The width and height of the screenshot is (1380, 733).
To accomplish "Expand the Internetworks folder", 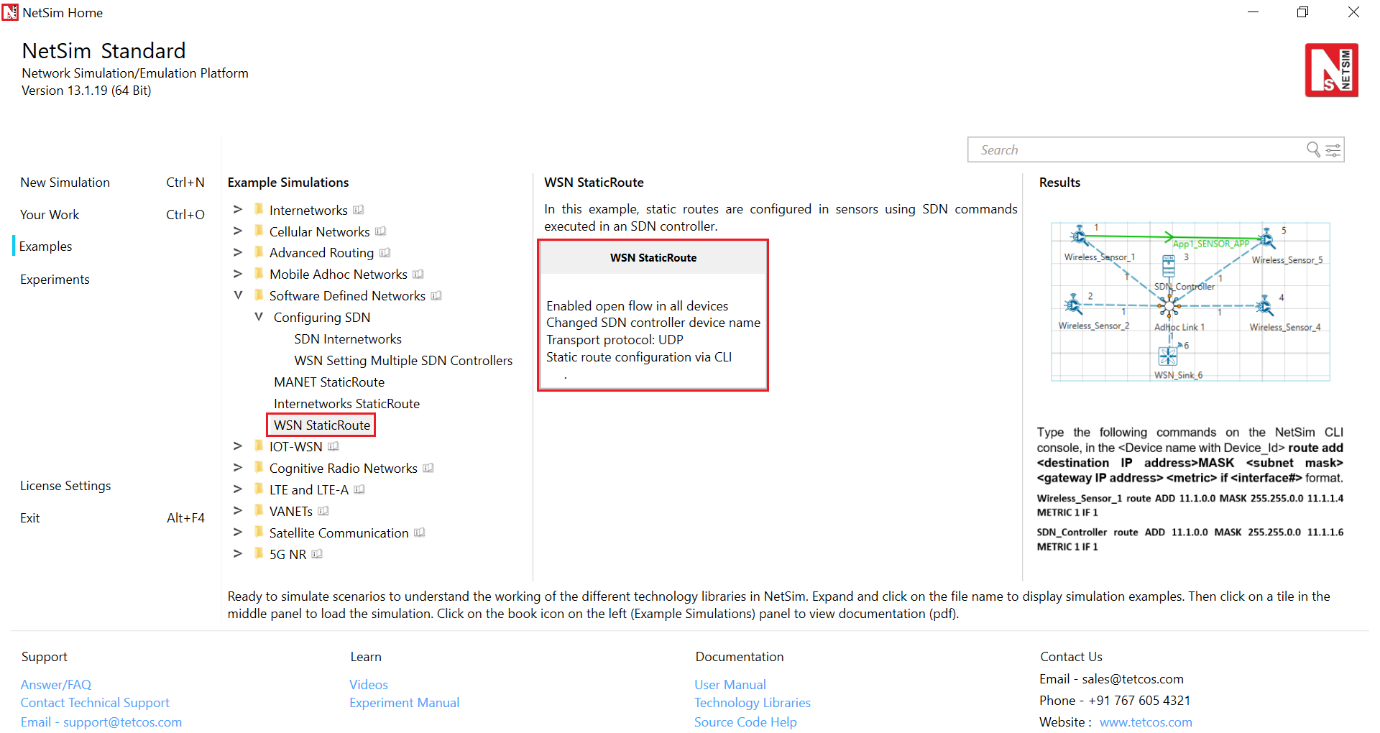I will 237,210.
